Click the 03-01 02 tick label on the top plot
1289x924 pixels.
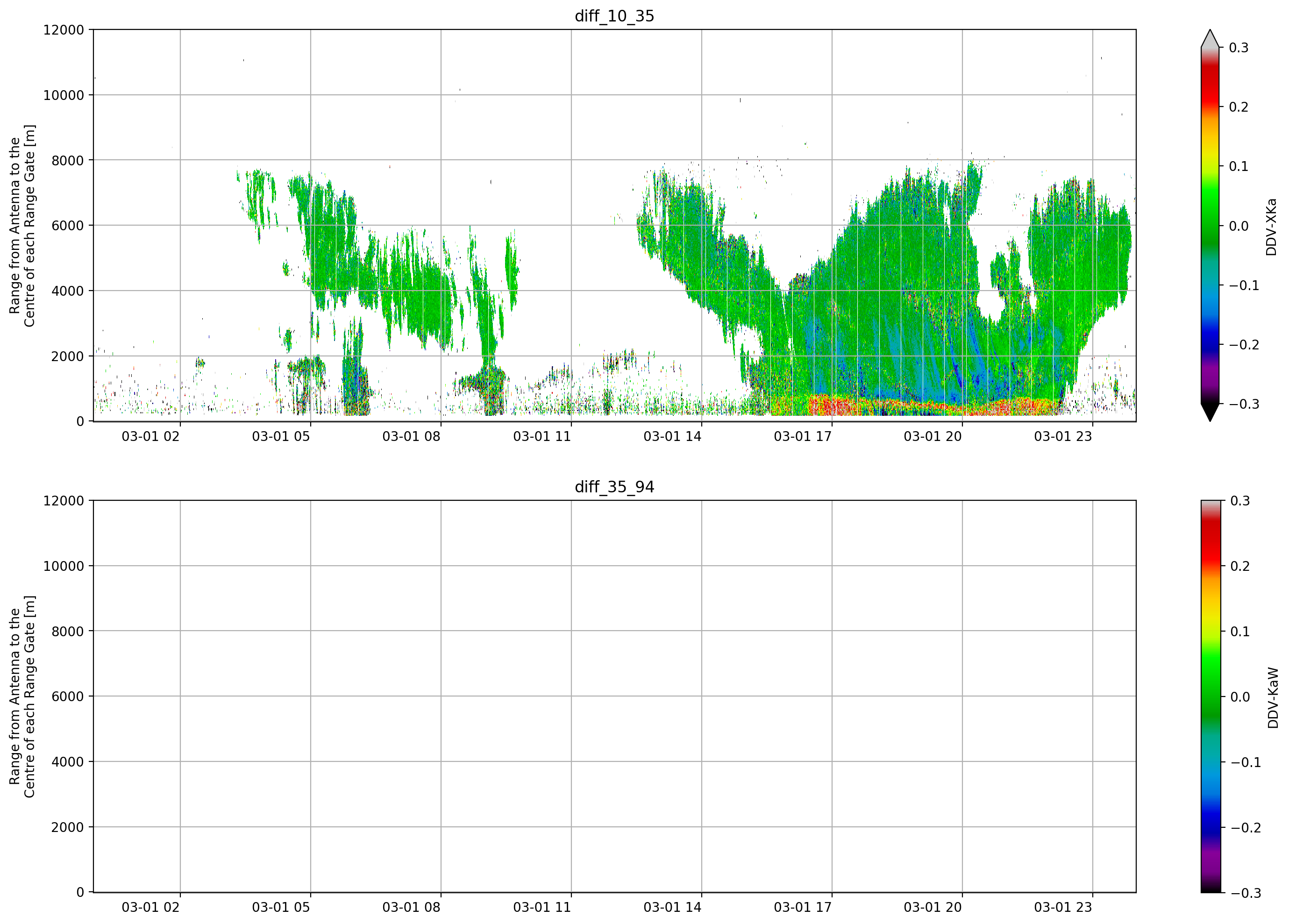[150, 436]
